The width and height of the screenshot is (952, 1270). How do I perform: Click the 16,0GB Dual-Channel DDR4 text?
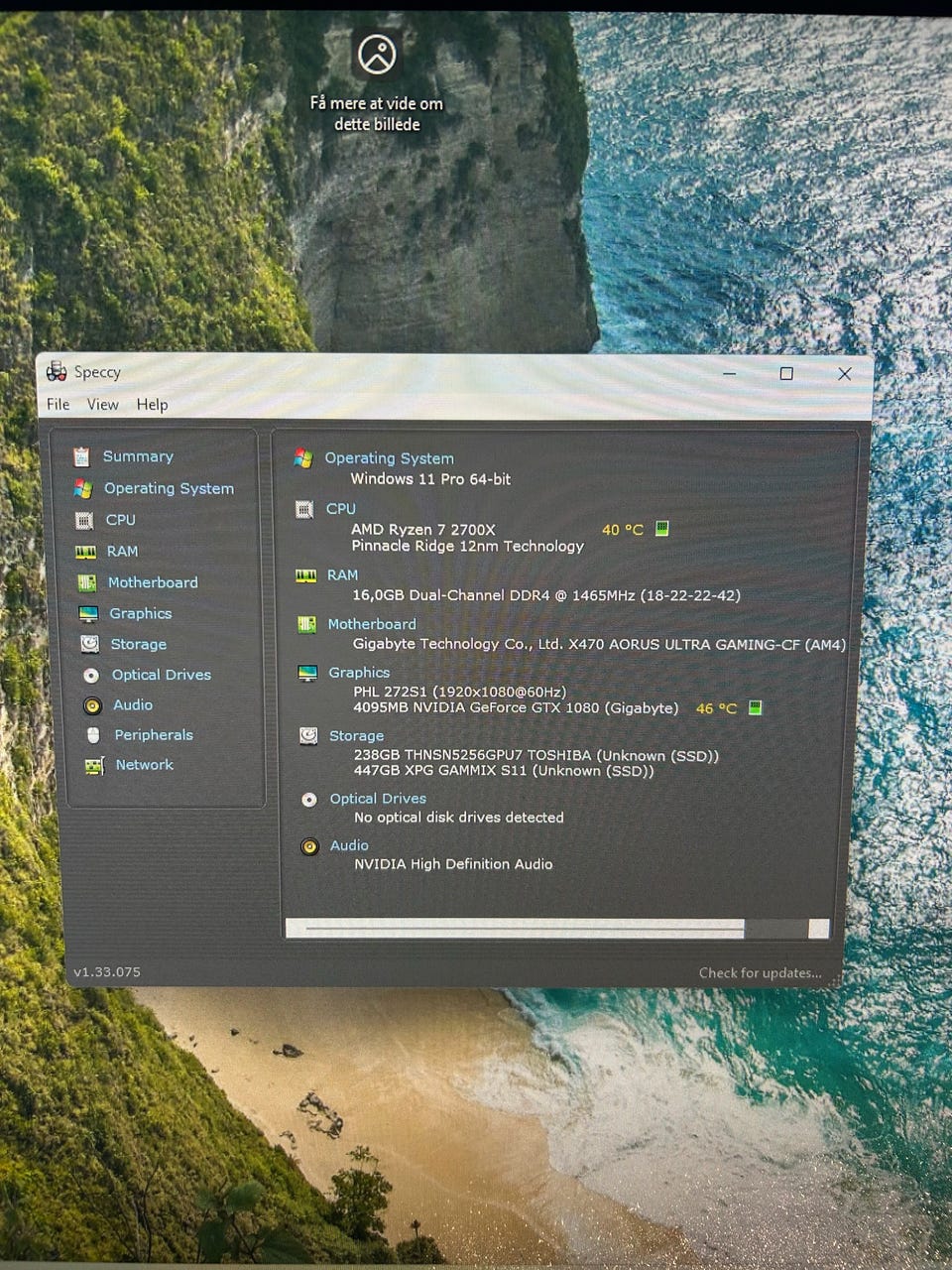click(x=546, y=595)
